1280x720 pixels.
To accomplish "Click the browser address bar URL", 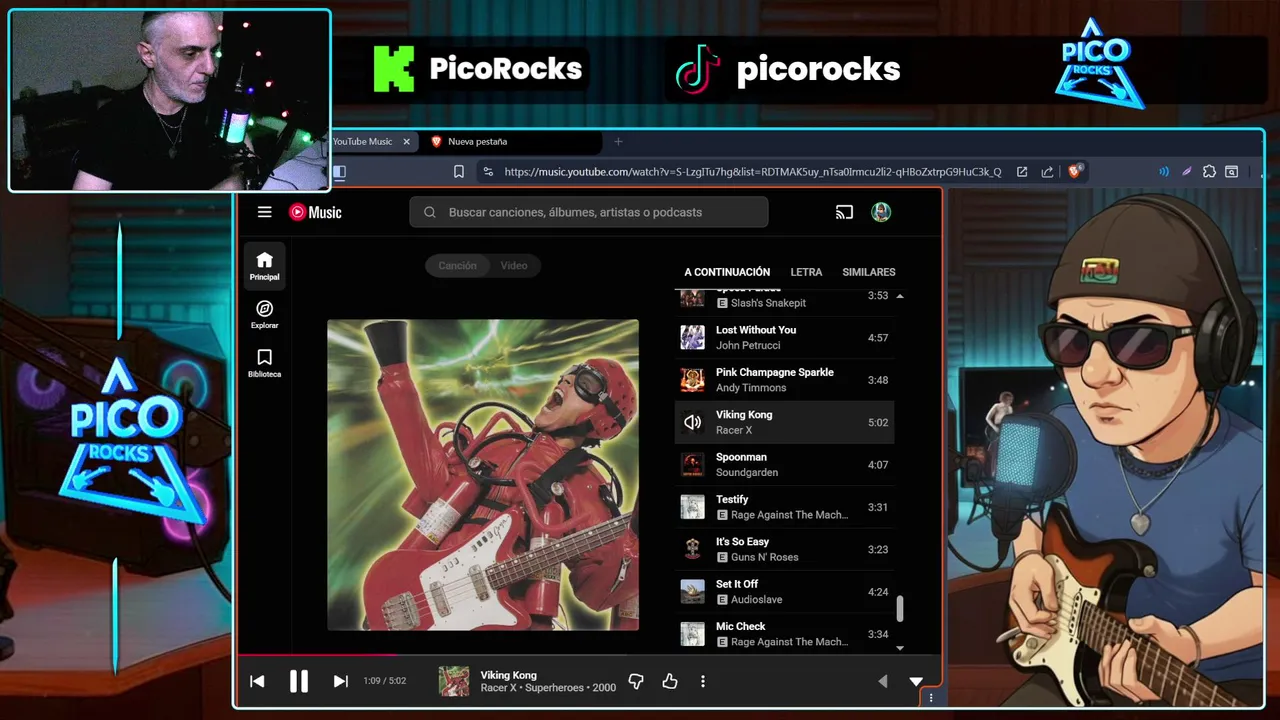I will coord(753,172).
